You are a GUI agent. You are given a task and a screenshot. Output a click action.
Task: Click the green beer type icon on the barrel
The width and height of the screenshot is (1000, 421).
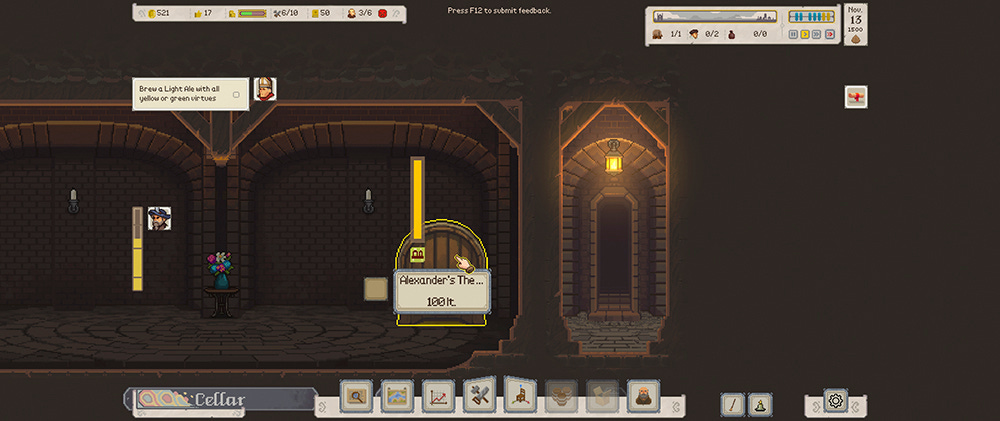click(x=418, y=255)
